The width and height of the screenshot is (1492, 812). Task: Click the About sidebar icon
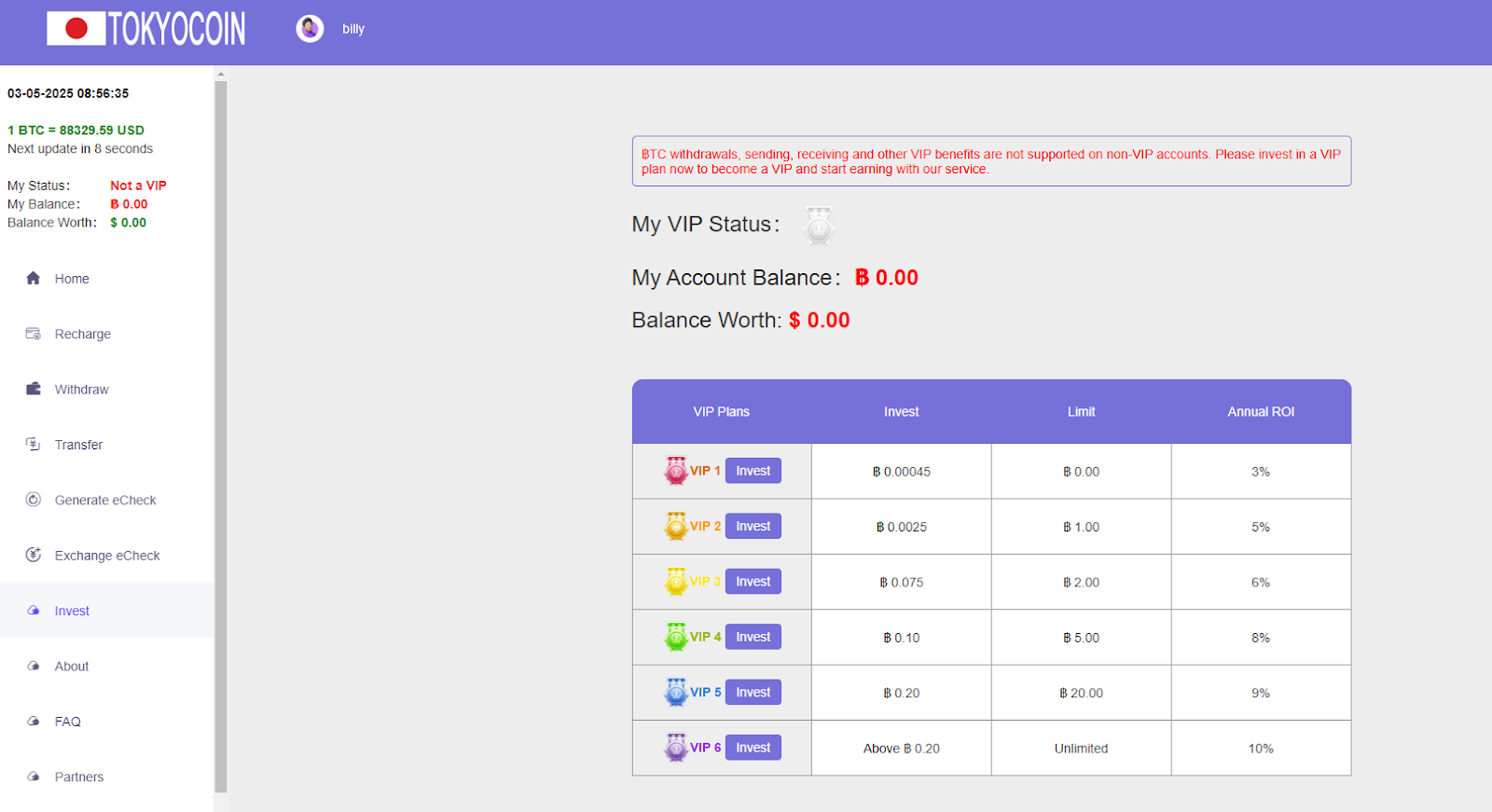pos(34,666)
